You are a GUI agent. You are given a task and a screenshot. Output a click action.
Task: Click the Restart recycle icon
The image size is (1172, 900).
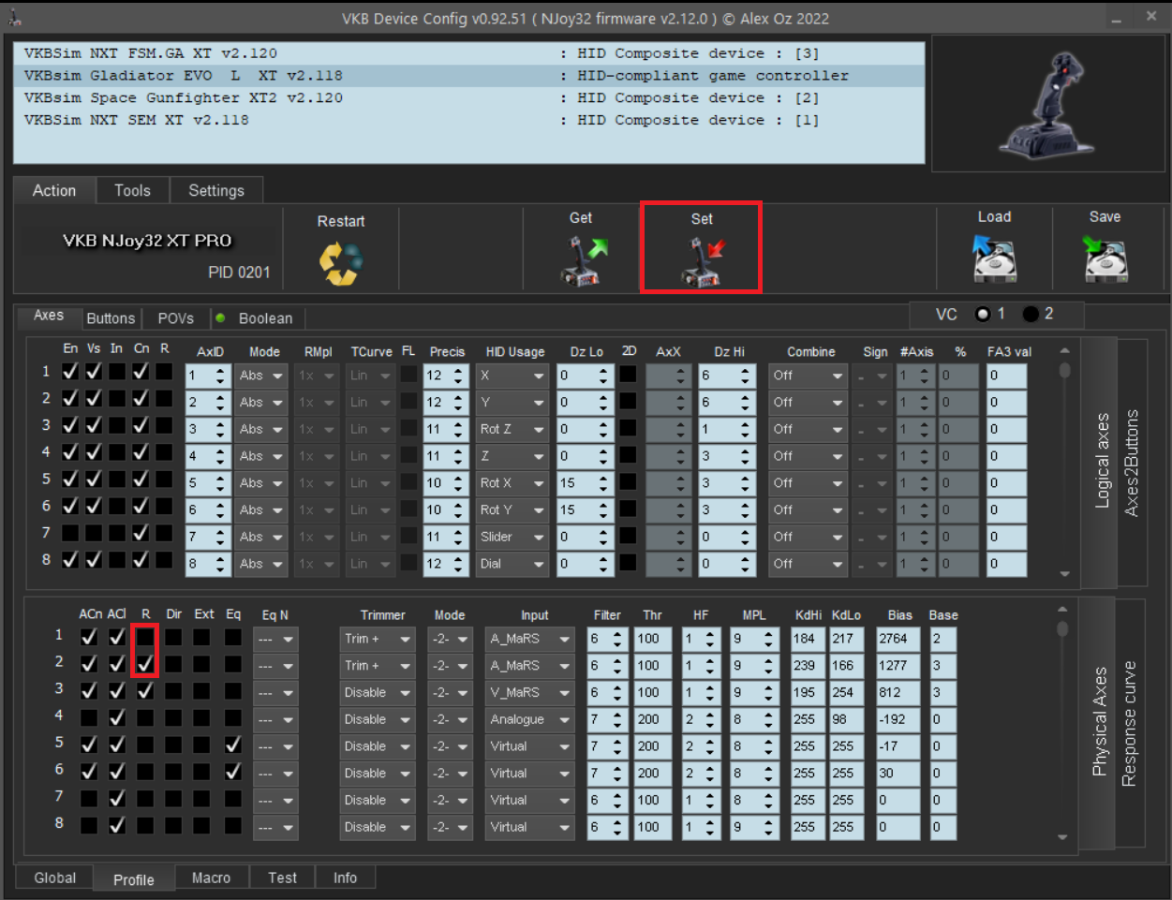[x=341, y=263]
